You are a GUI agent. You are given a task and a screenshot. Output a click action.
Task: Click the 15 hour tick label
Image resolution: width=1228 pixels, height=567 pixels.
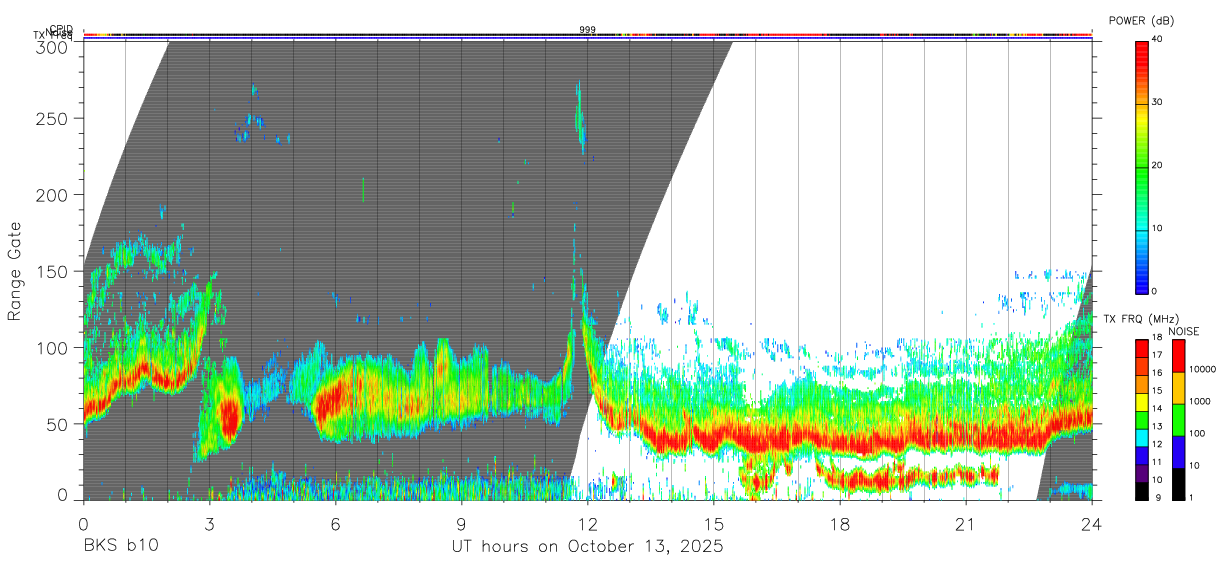(x=713, y=523)
